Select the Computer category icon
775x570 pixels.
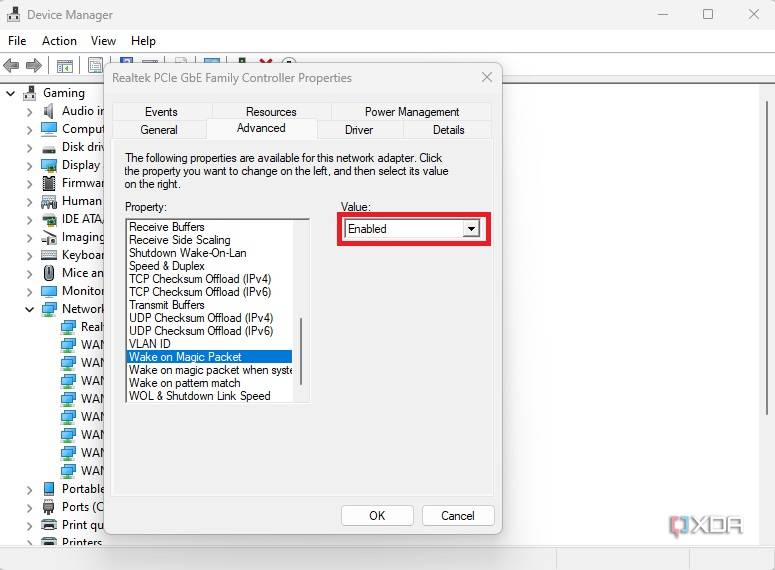point(49,129)
